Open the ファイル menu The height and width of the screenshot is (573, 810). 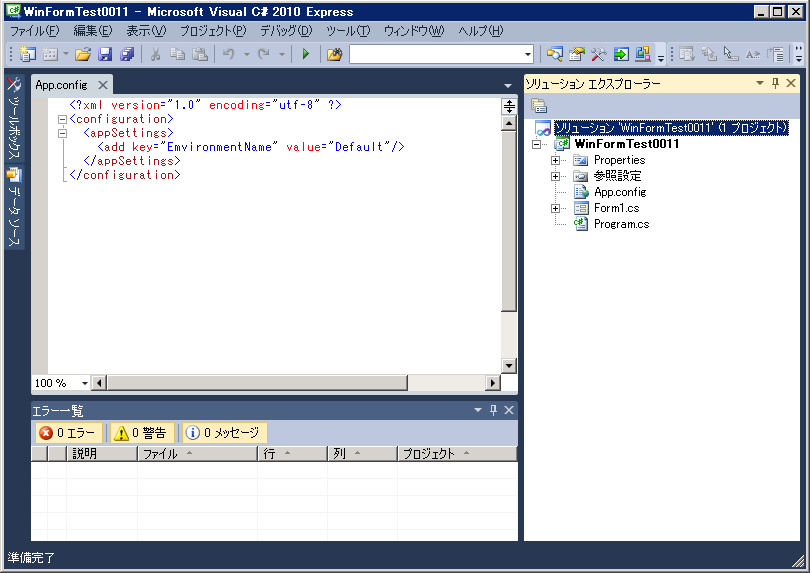pos(35,31)
